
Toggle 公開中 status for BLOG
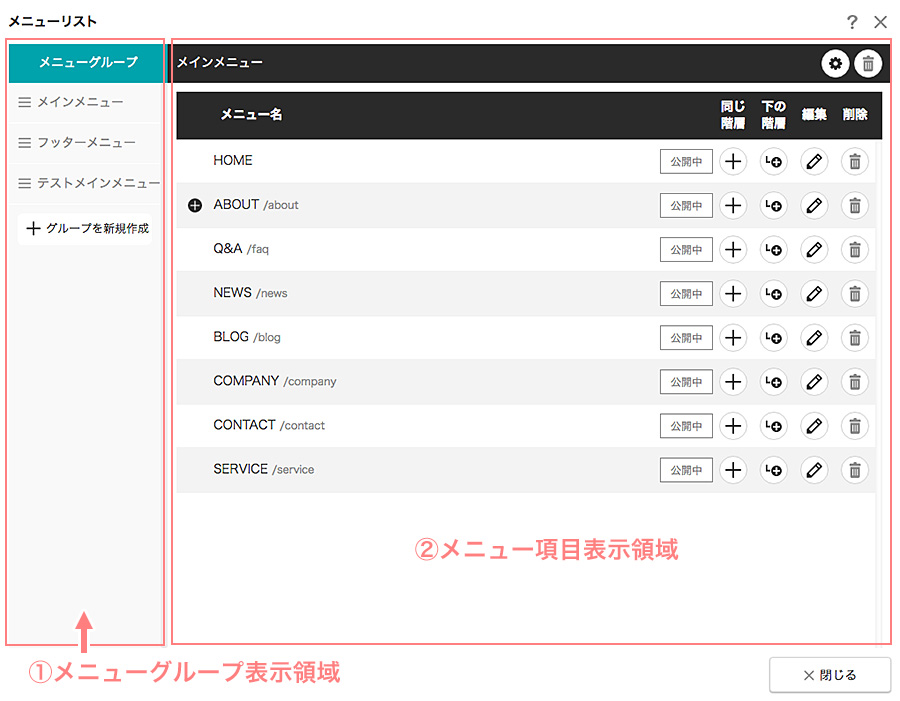click(686, 338)
